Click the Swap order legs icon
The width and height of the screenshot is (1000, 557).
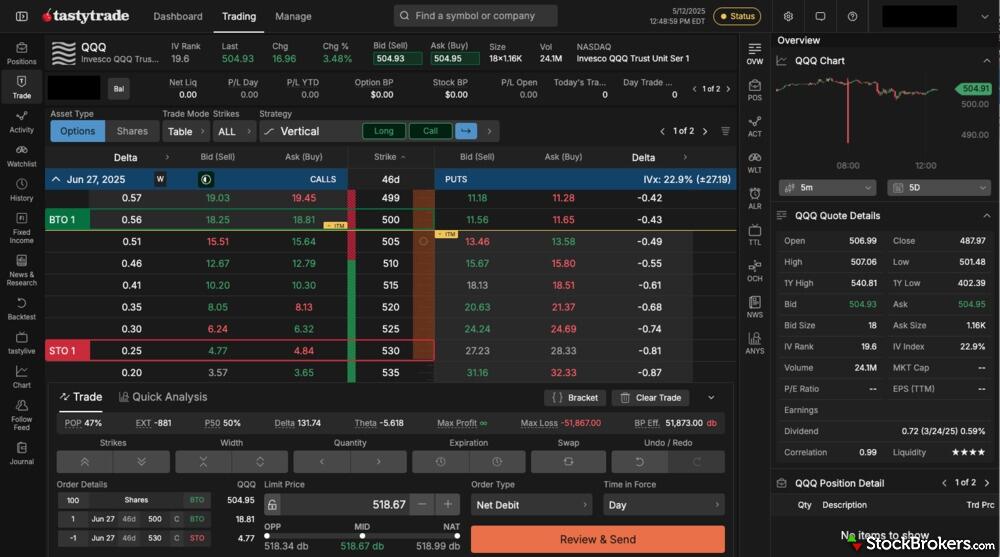coord(568,462)
